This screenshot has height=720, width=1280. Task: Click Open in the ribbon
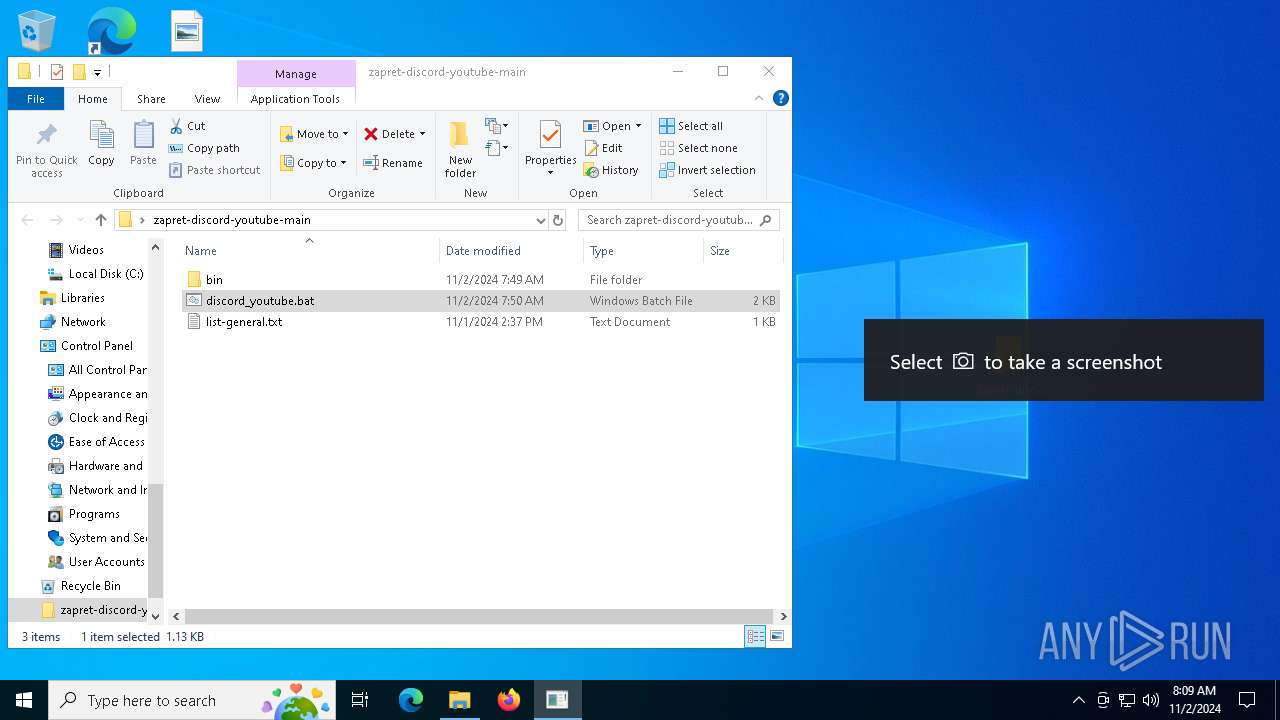pos(607,126)
